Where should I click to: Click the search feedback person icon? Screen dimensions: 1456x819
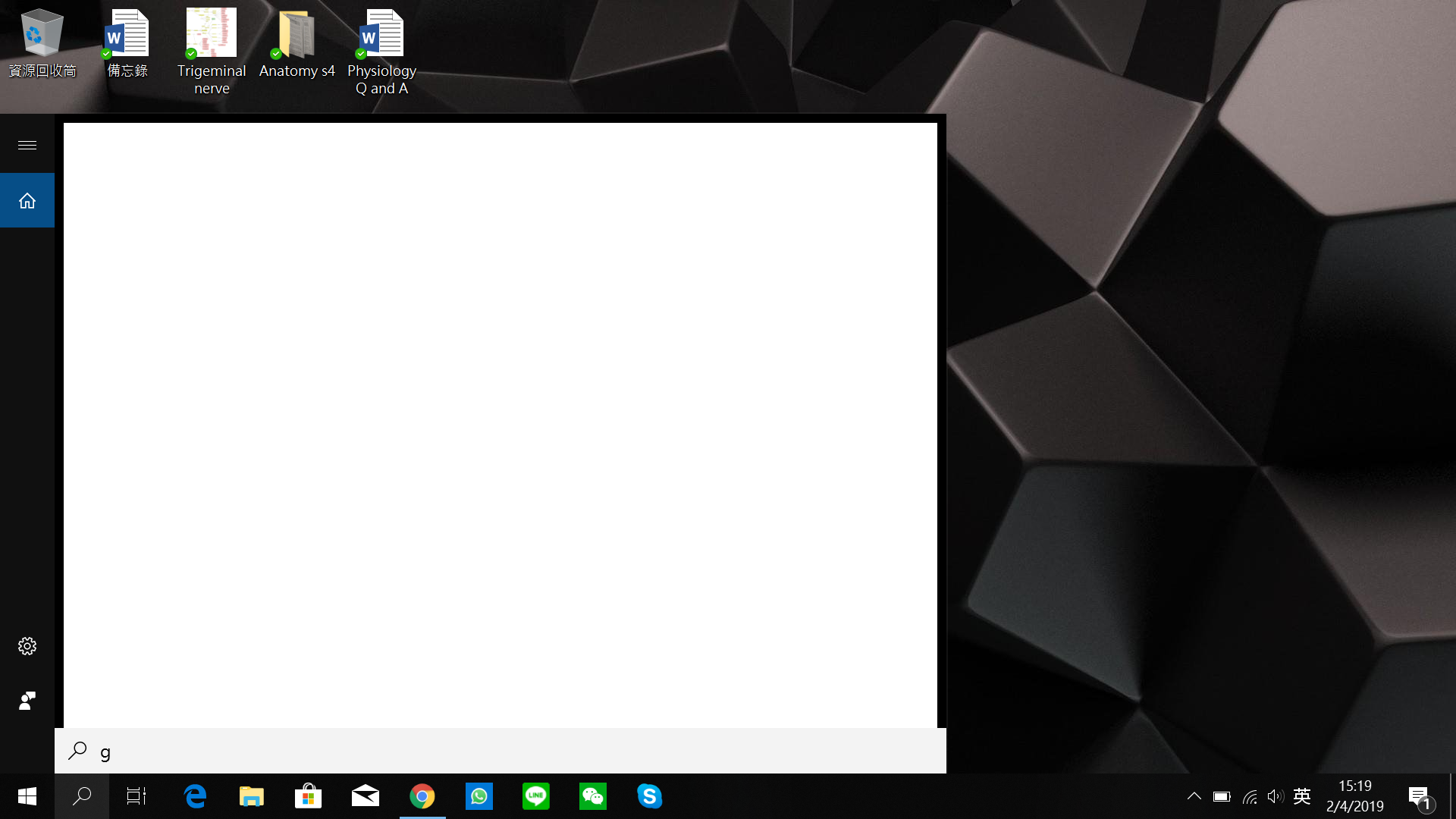pyautogui.click(x=27, y=701)
